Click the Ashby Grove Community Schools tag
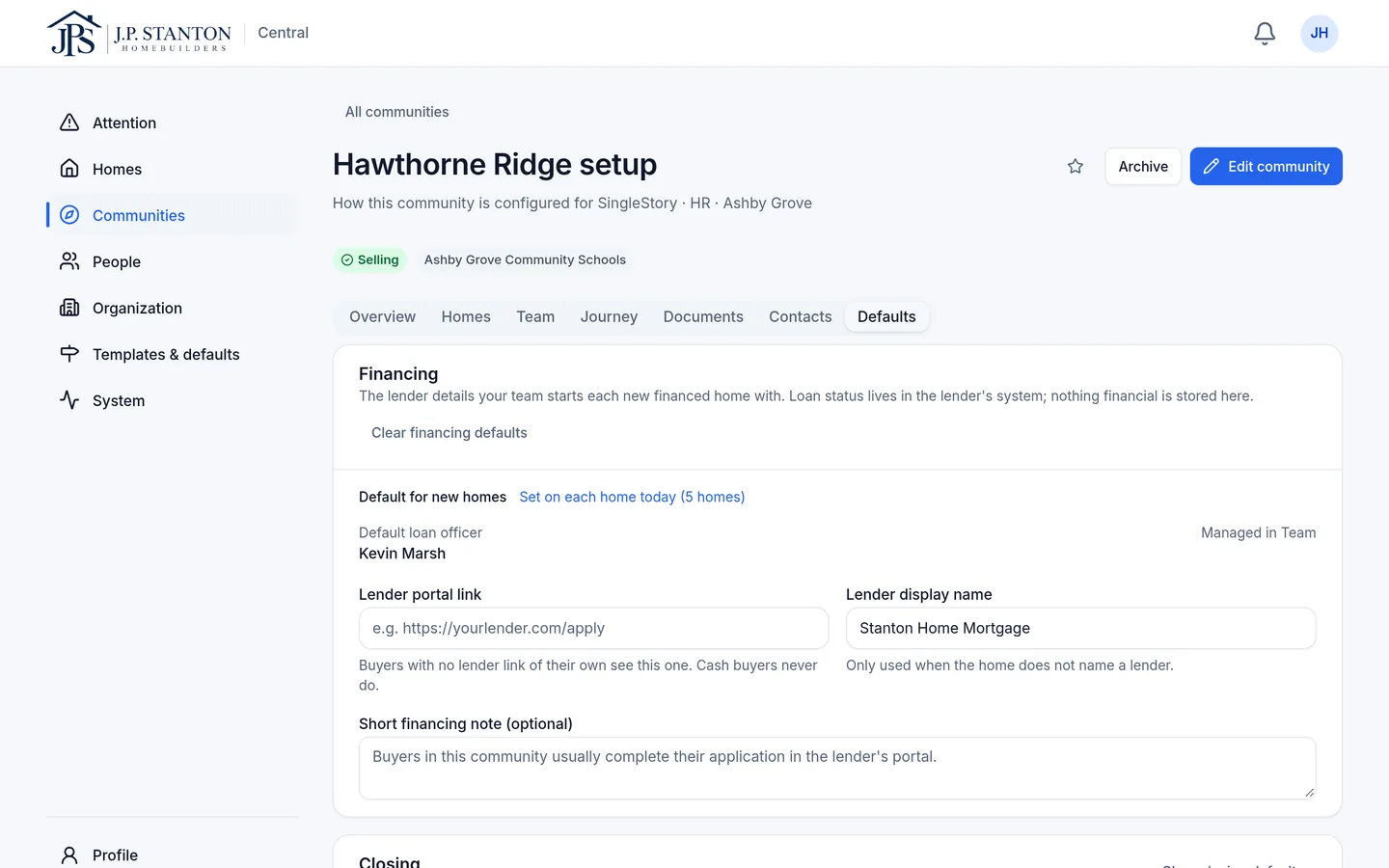 (525, 260)
